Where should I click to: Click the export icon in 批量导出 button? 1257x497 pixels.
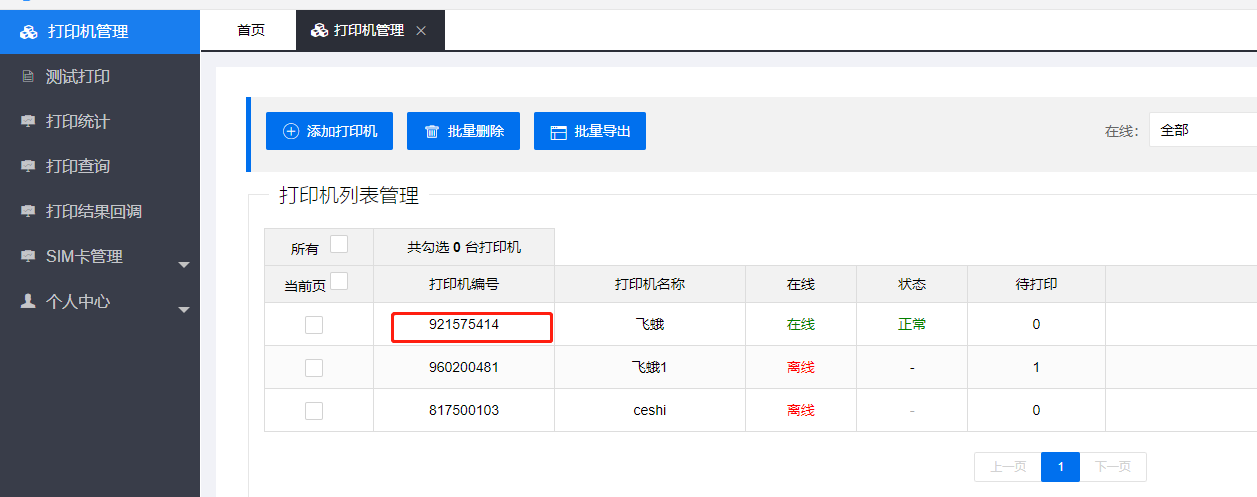coord(559,131)
